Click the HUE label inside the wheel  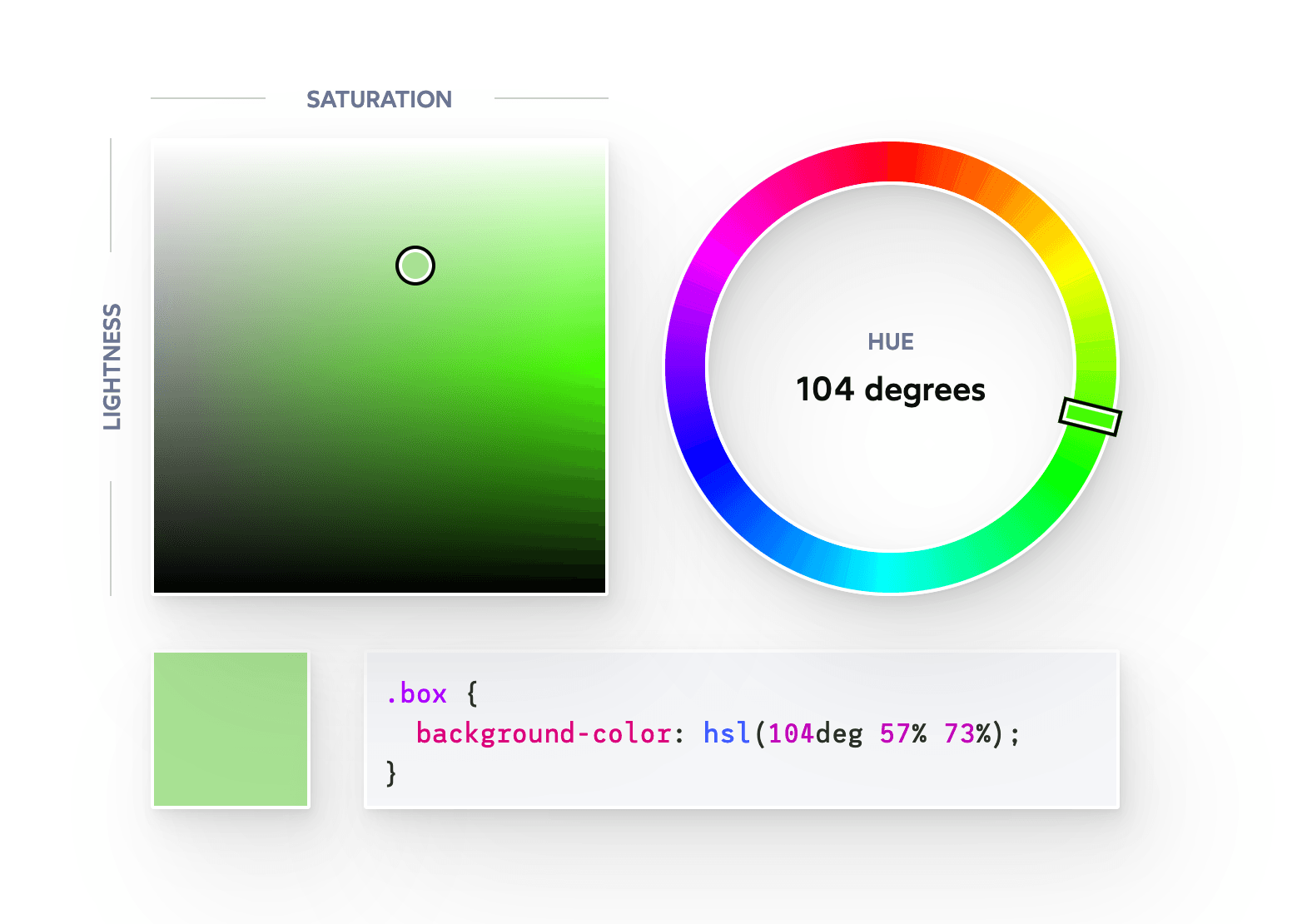coord(890,342)
